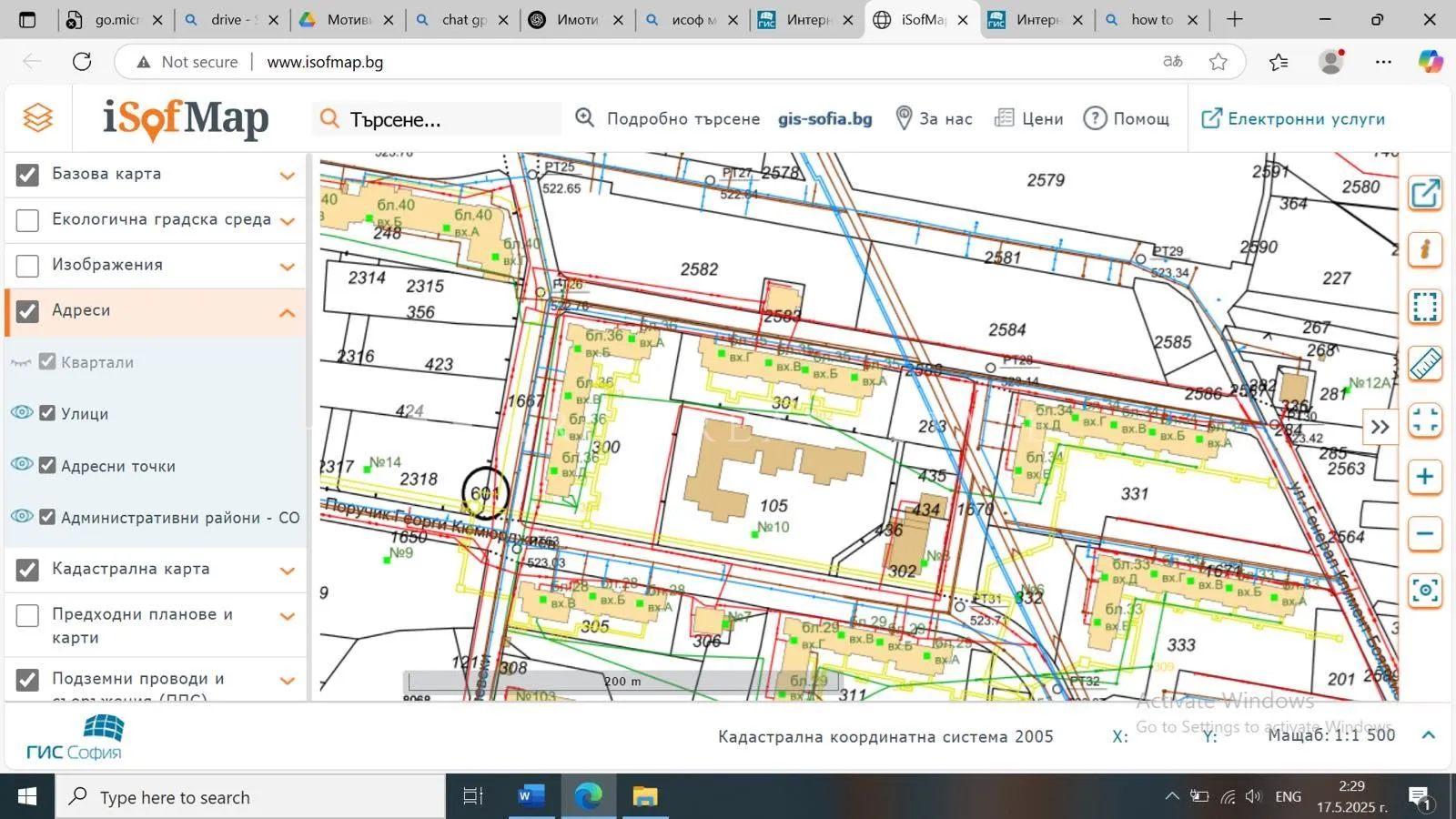Zoom out with the minus button
The height and width of the screenshot is (819, 1456).
1425,534
